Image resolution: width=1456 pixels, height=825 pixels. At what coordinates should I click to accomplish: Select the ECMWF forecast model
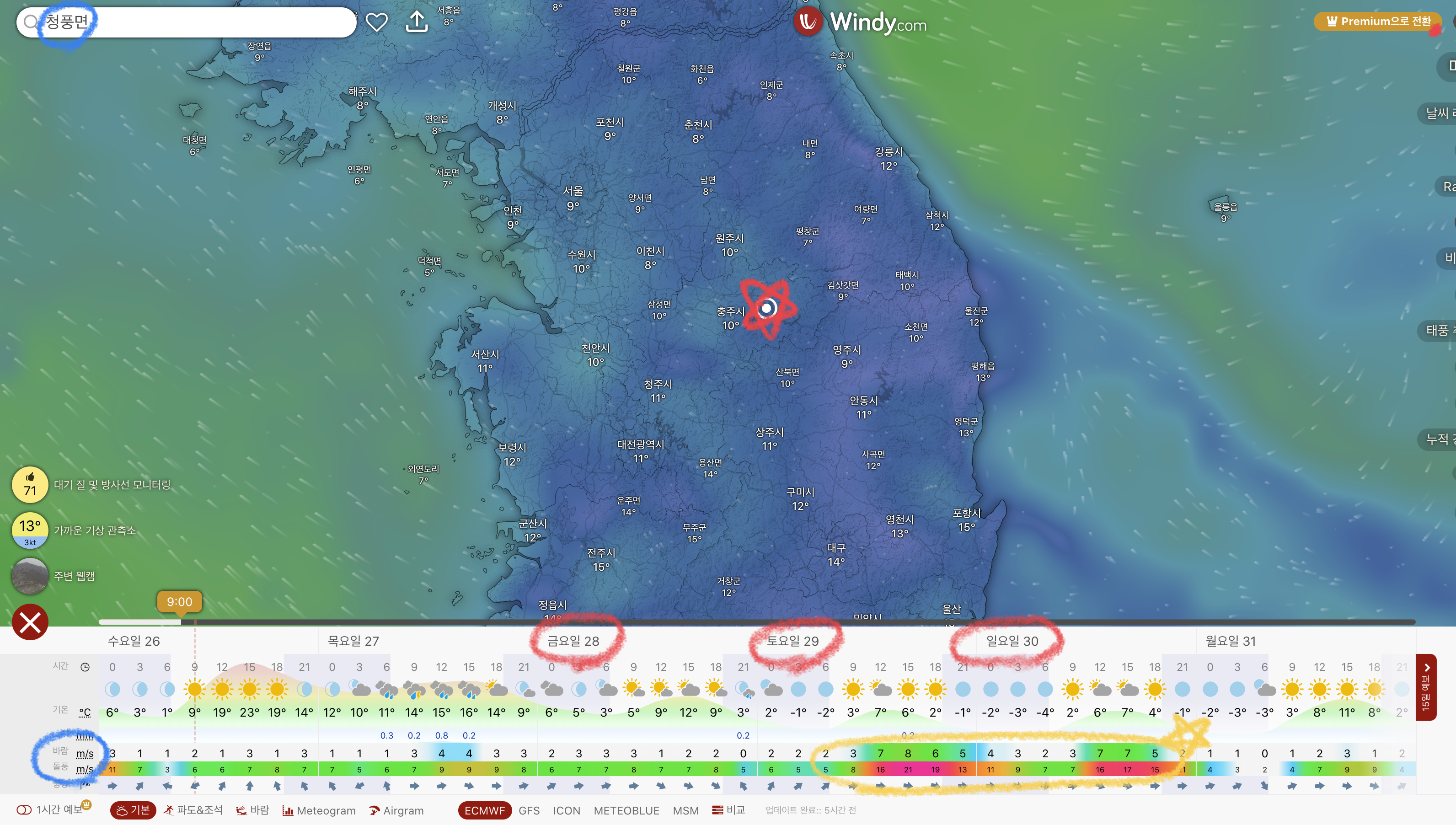coord(484,810)
